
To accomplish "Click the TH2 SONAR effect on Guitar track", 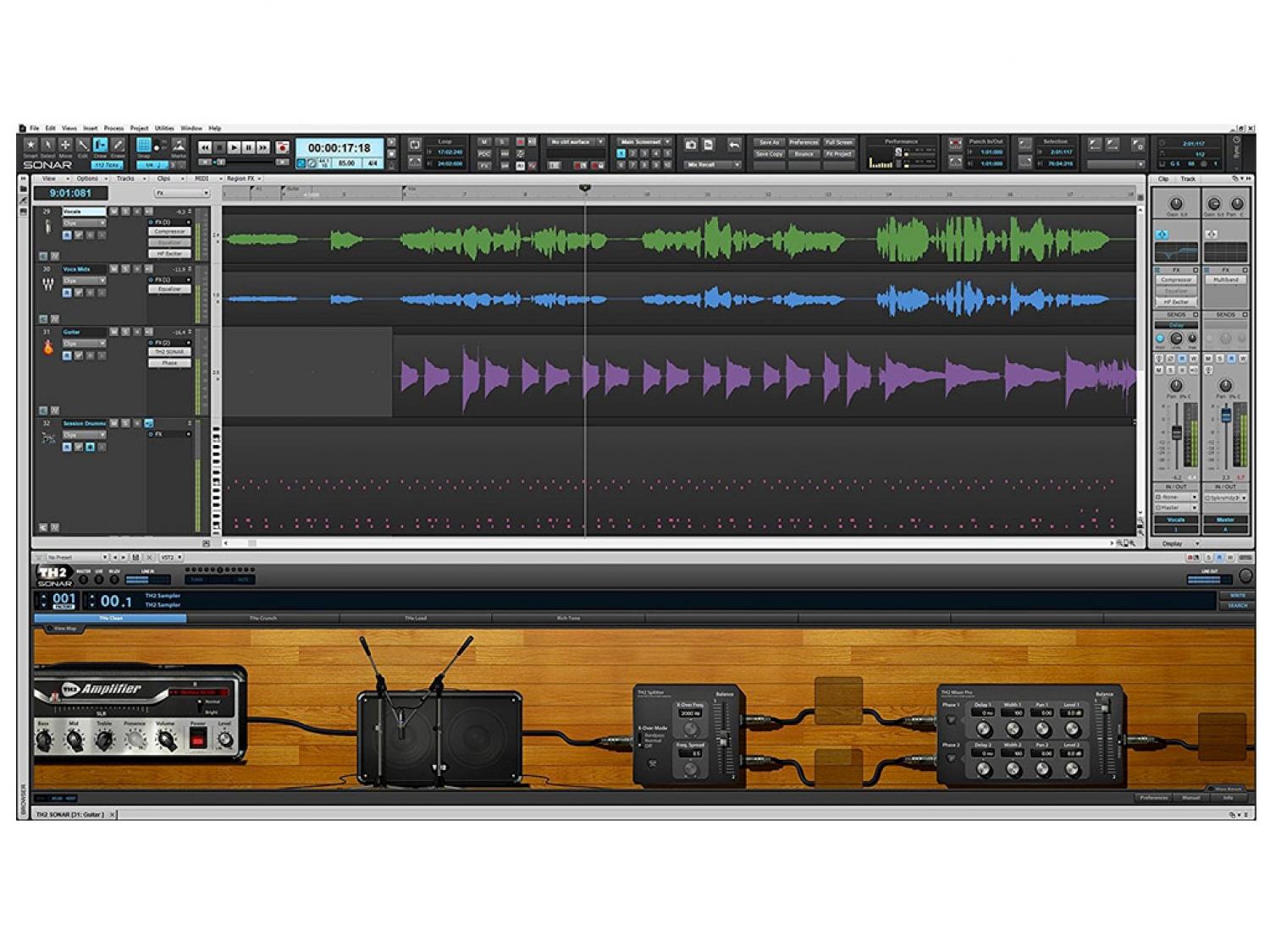I will click(x=169, y=352).
